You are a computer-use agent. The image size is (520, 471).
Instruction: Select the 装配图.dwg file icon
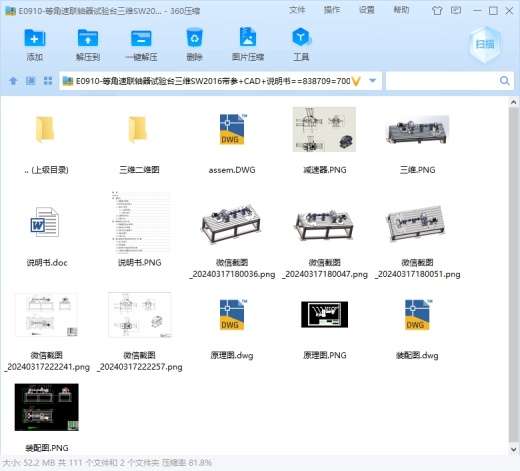417,315
